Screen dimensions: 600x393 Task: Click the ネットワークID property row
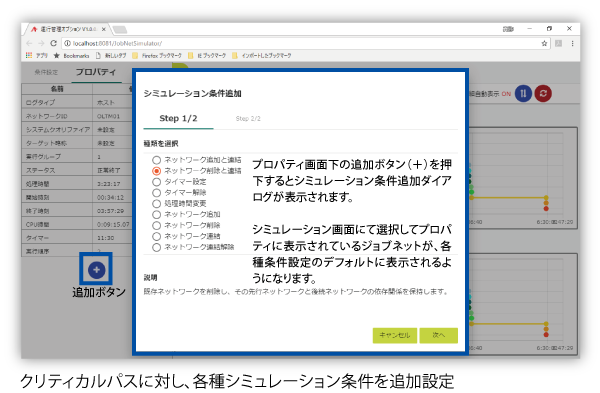[x=77, y=116]
